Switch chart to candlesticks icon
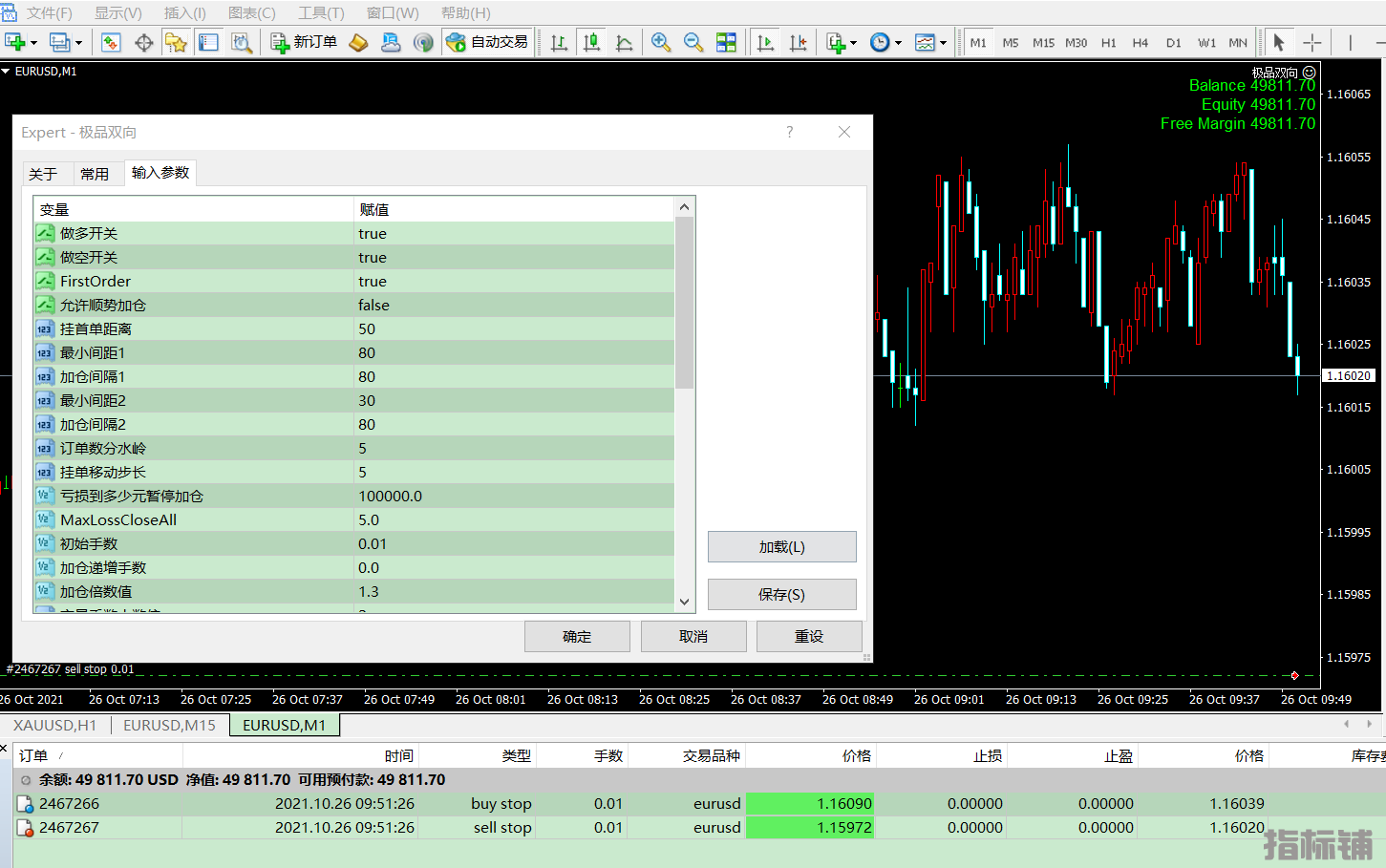Screen dimensions: 1386x868 pos(591,42)
